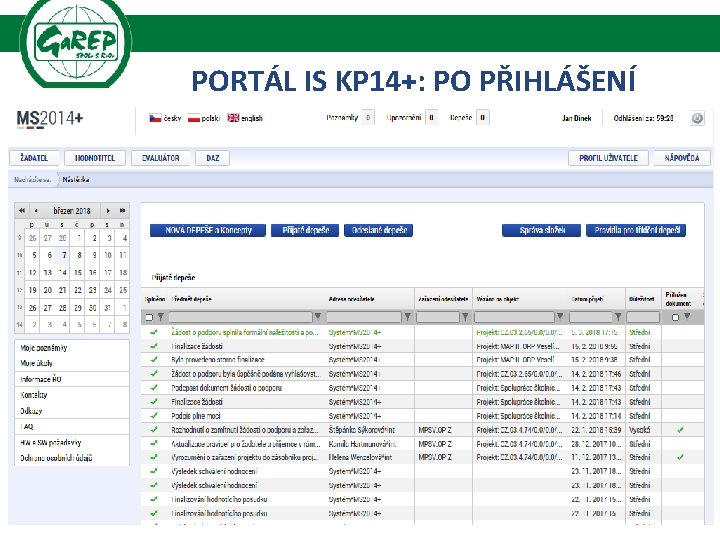Screen dimensions: 720x540
Task: Click Upozornění counter box
Action: tap(431, 118)
